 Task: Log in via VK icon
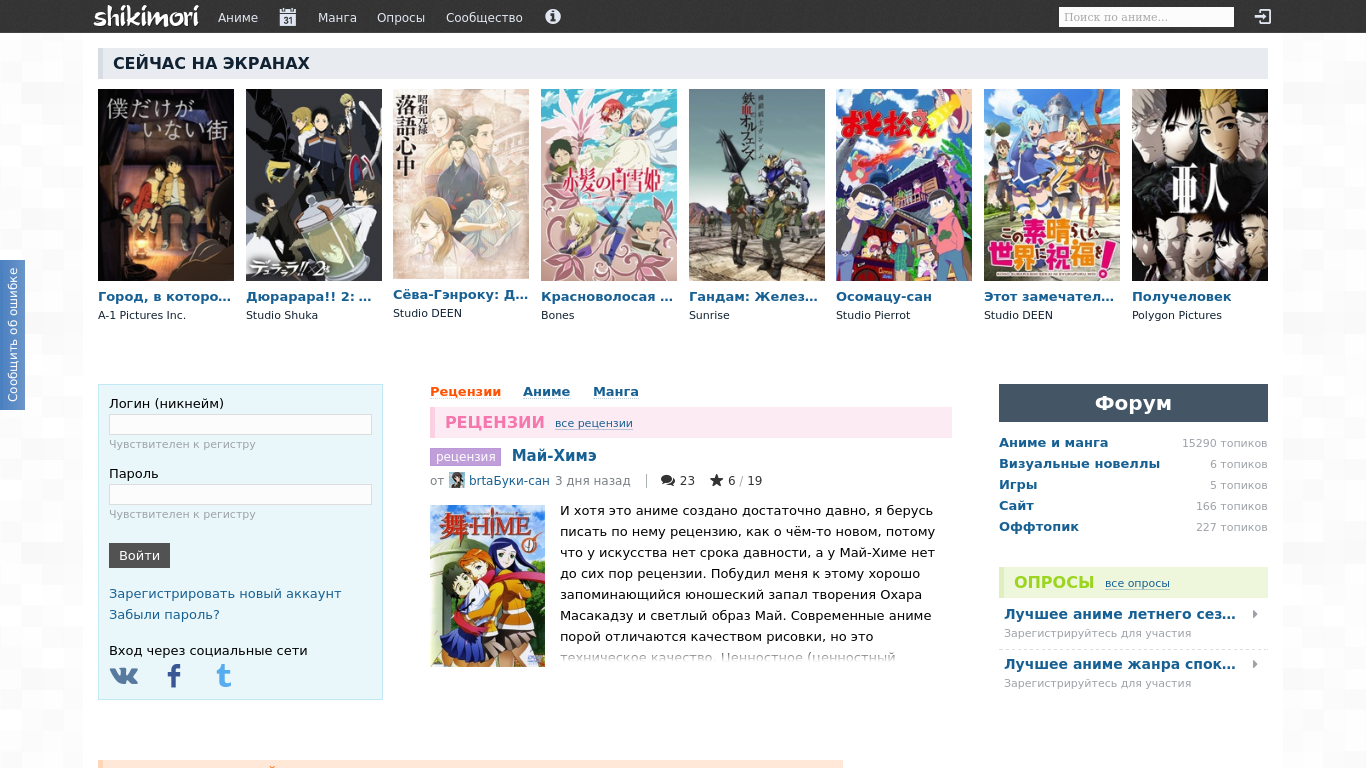click(124, 676)
